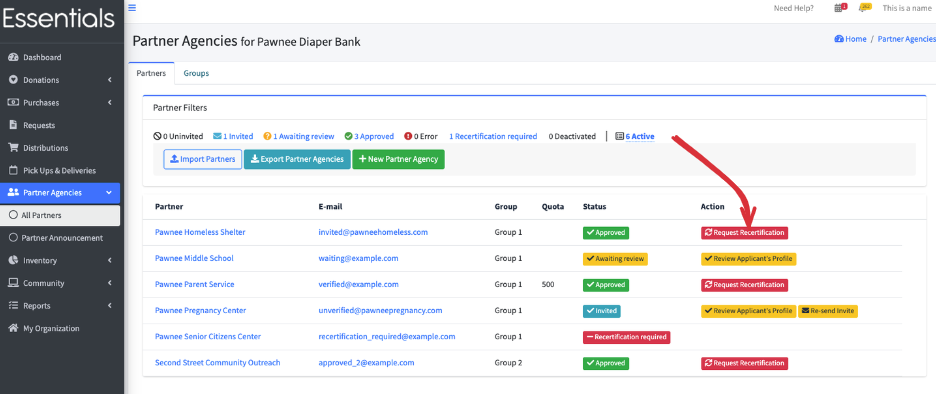The height and width of the screenshot is (394, 936).
Task: Click the My Organization home icon
Action: pyautogui.click(x=13, y=328)
